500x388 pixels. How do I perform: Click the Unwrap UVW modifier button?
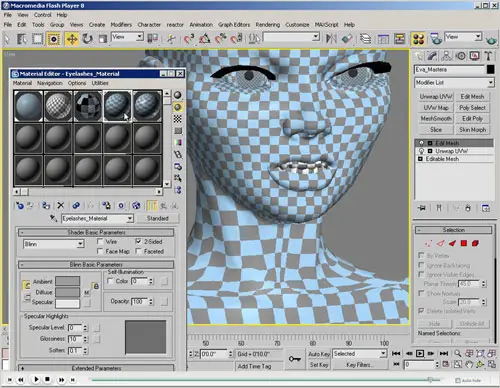point(436,97)
